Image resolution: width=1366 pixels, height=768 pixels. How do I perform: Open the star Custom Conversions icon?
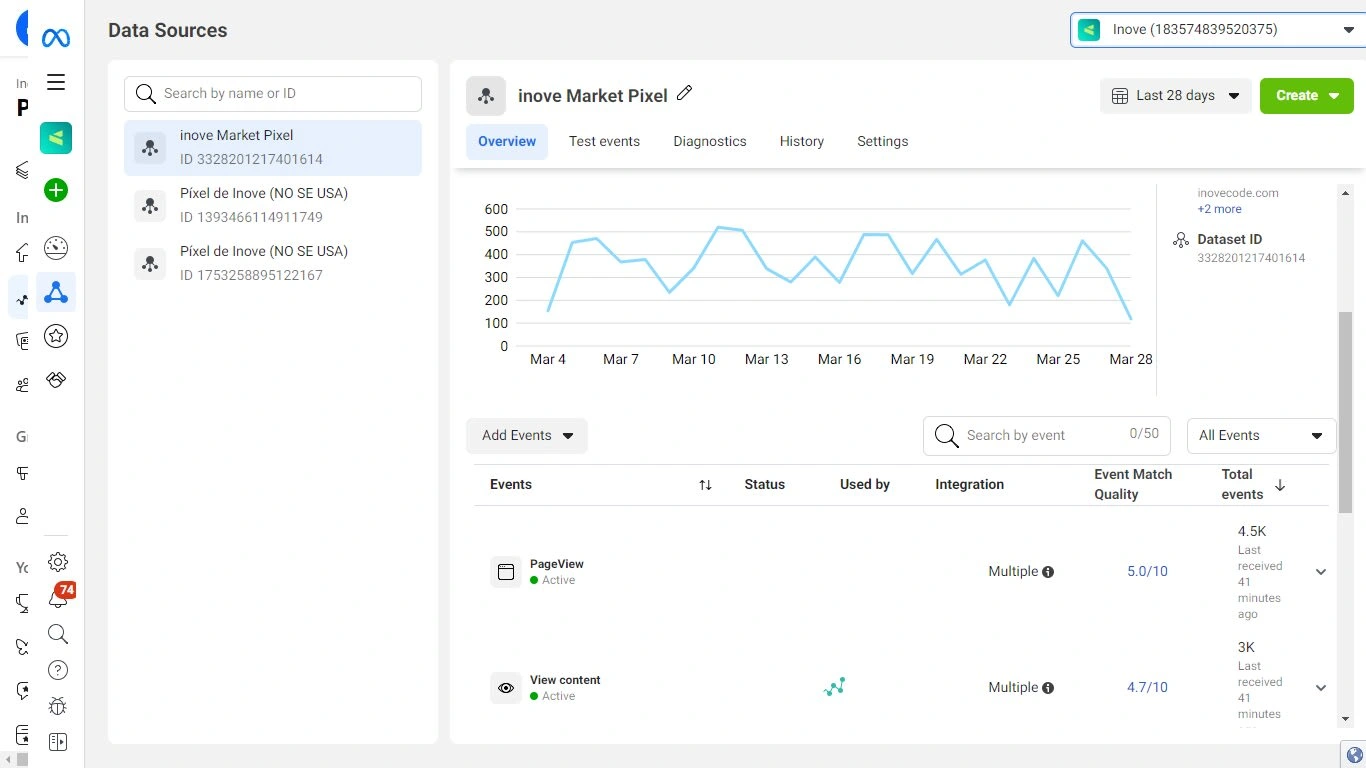(x=56, y=336)
